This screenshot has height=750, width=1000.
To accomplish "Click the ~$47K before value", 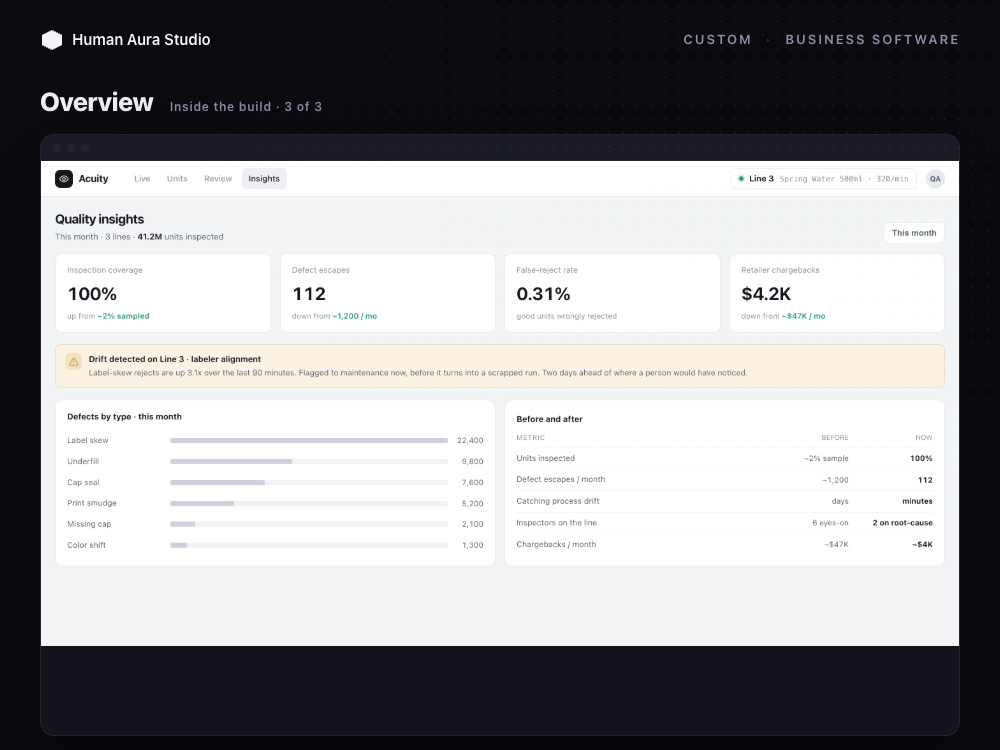I will (x=836, y=545).
